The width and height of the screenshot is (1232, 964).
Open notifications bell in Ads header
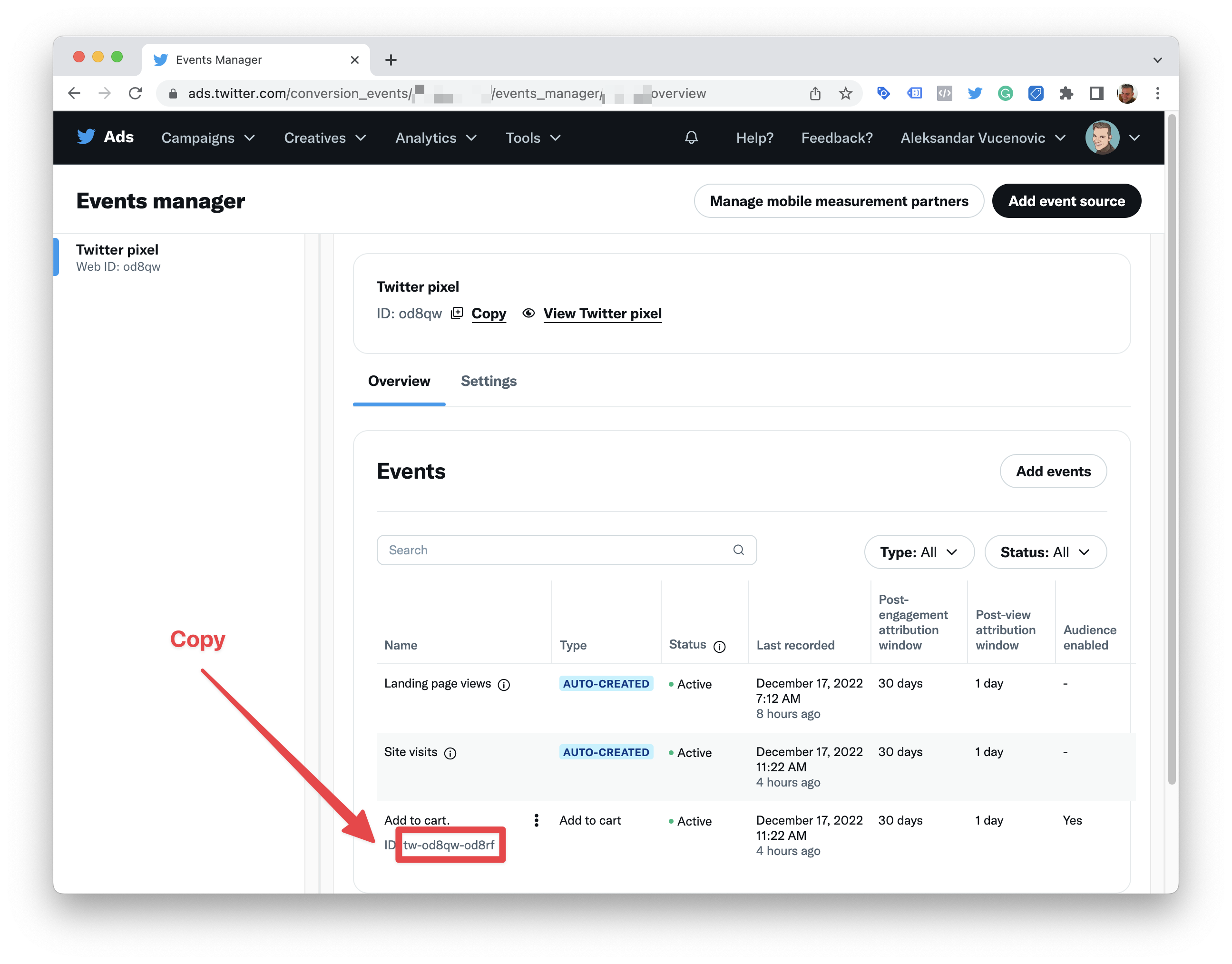691,138
